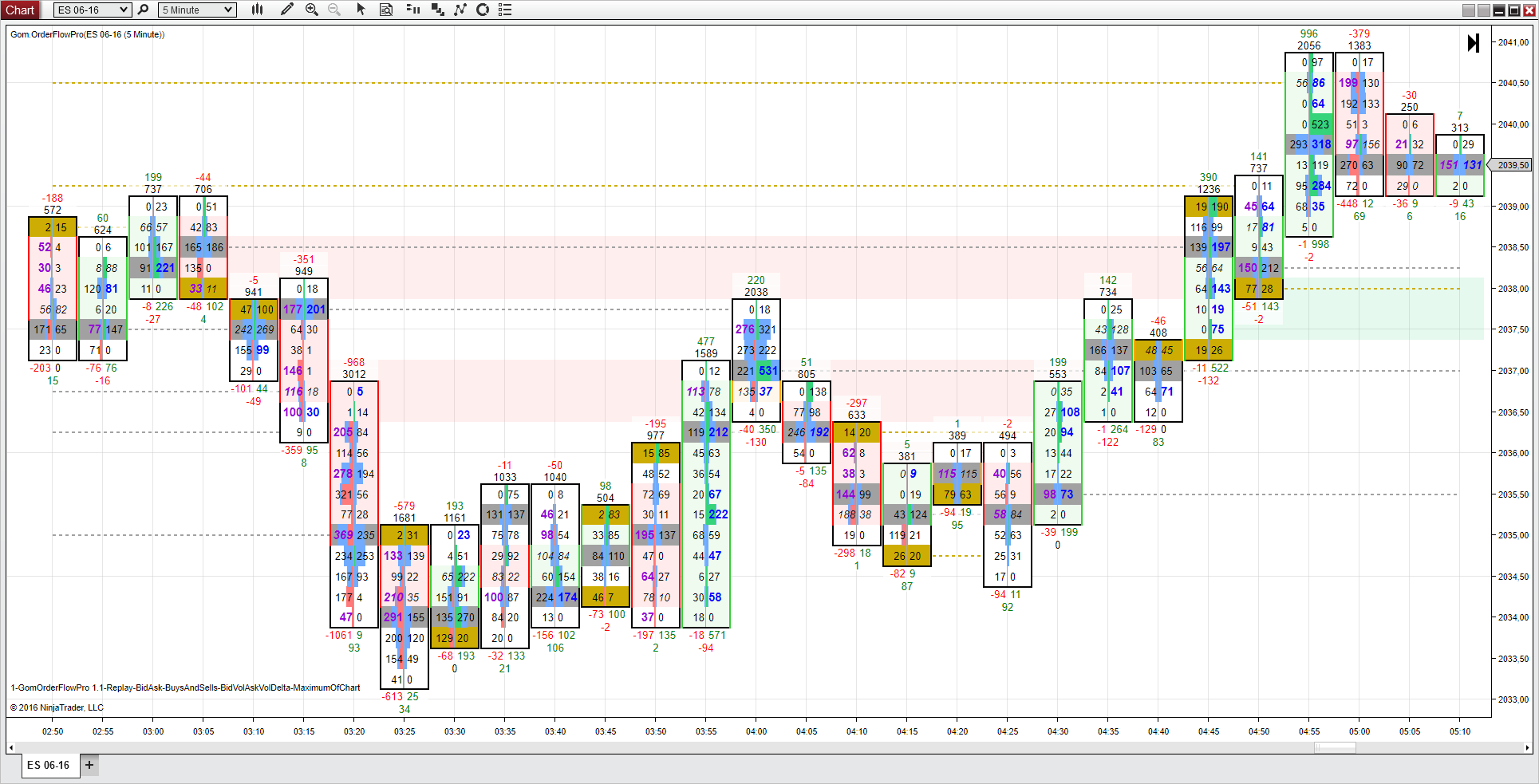Click the 2016 NinjaTrader copyright text

point(57,707)
